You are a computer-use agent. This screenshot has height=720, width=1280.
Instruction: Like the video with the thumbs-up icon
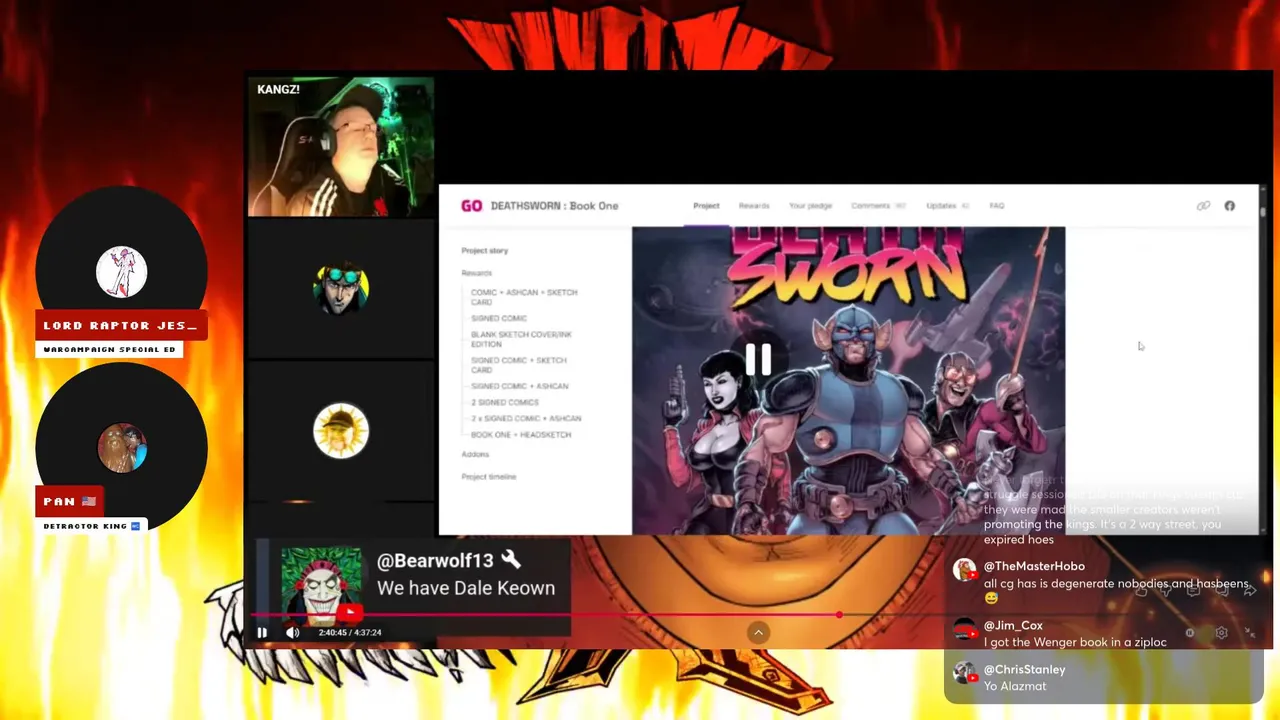click(1141, 591)
